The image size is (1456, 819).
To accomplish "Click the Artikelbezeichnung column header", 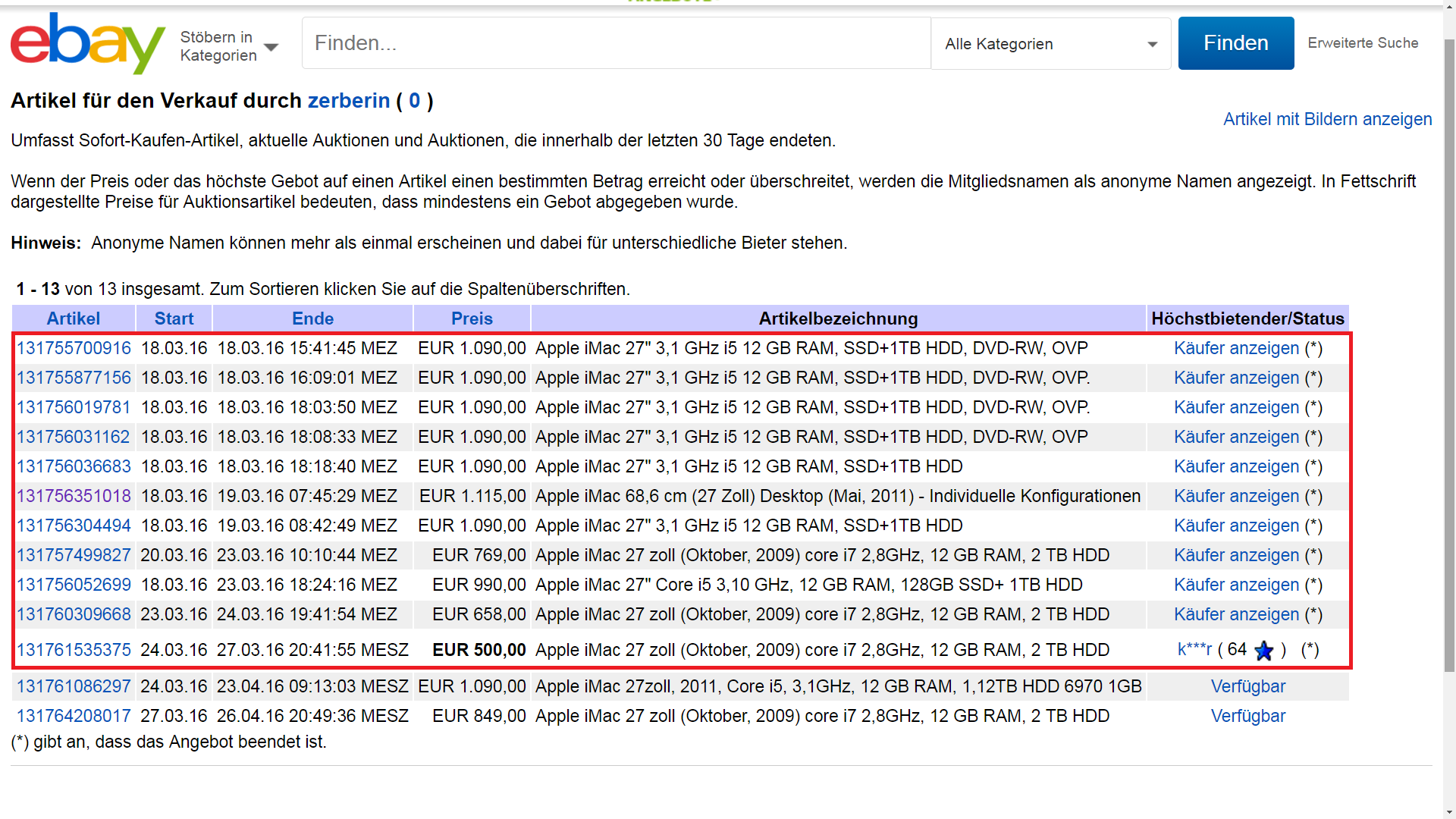I will tap(838, 318).
